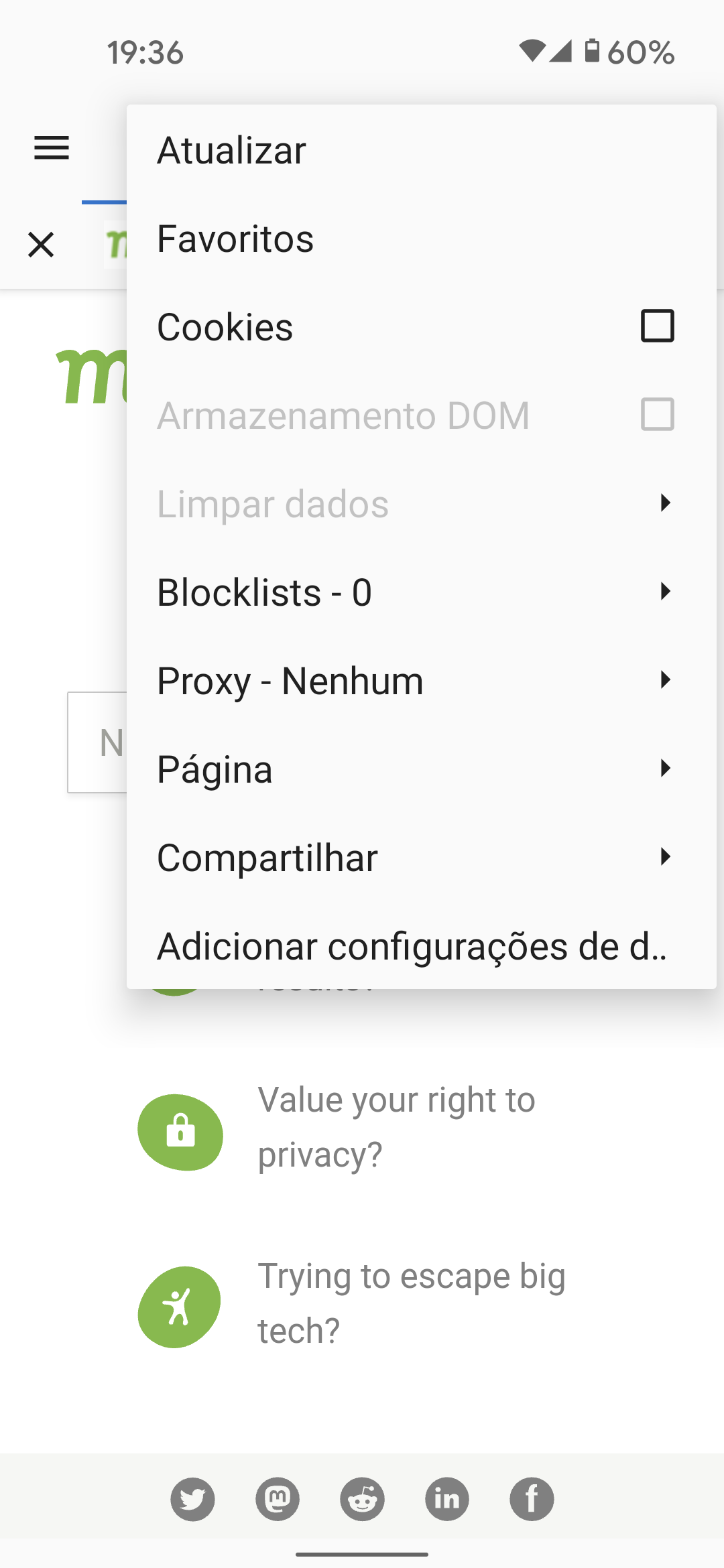Tap the green padlock privacy icon
The height and width of the screenshot is (1568, 724).
click(x=180, y=1132)
